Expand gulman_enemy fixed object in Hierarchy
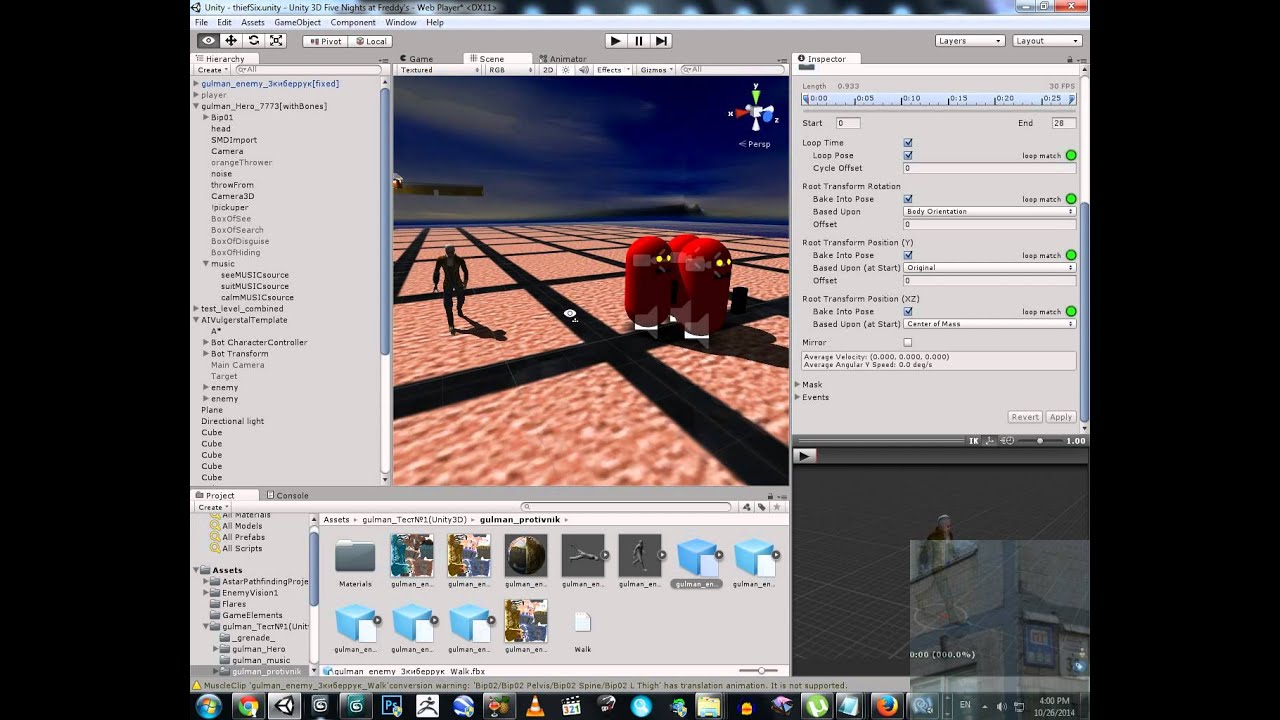1280x720 pixels. (x=196, y=84)
